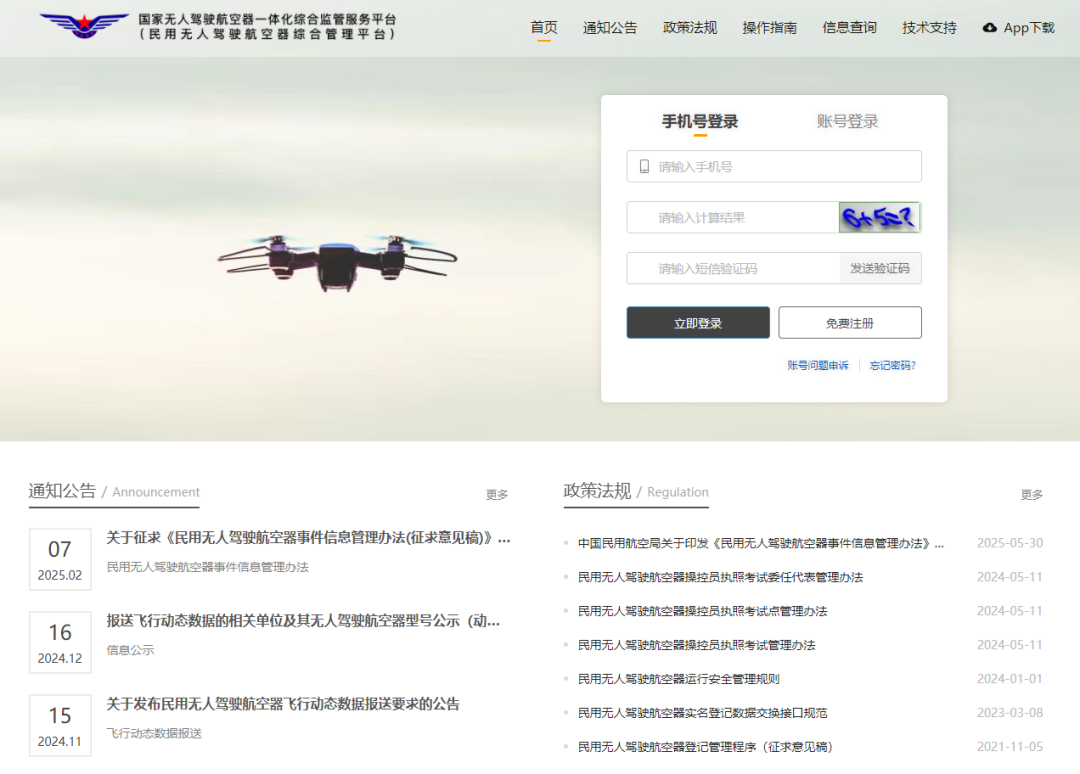Open regulation 中国民用航空局关于印发《民用无人驾驶航空器事件信息管理办法》

click(x=760, y=543)
